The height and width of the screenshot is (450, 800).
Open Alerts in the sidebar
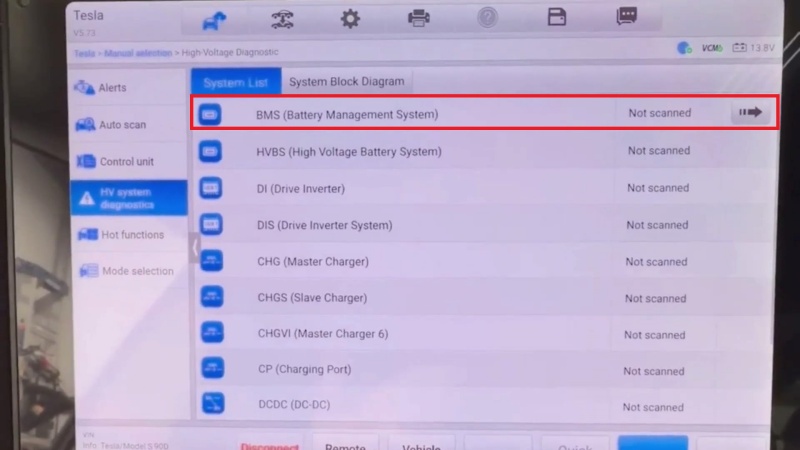pos(129,87)
